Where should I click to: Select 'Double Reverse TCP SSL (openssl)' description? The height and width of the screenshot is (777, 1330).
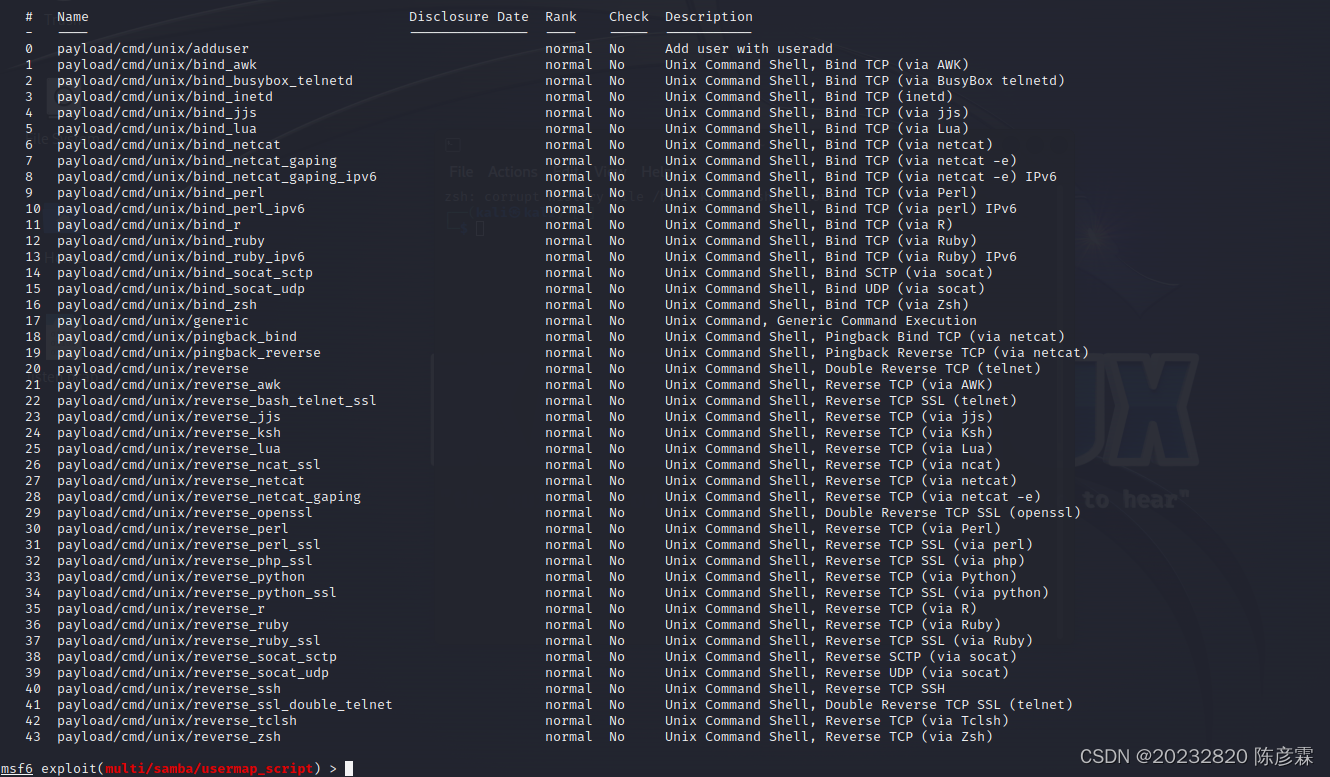953,513
